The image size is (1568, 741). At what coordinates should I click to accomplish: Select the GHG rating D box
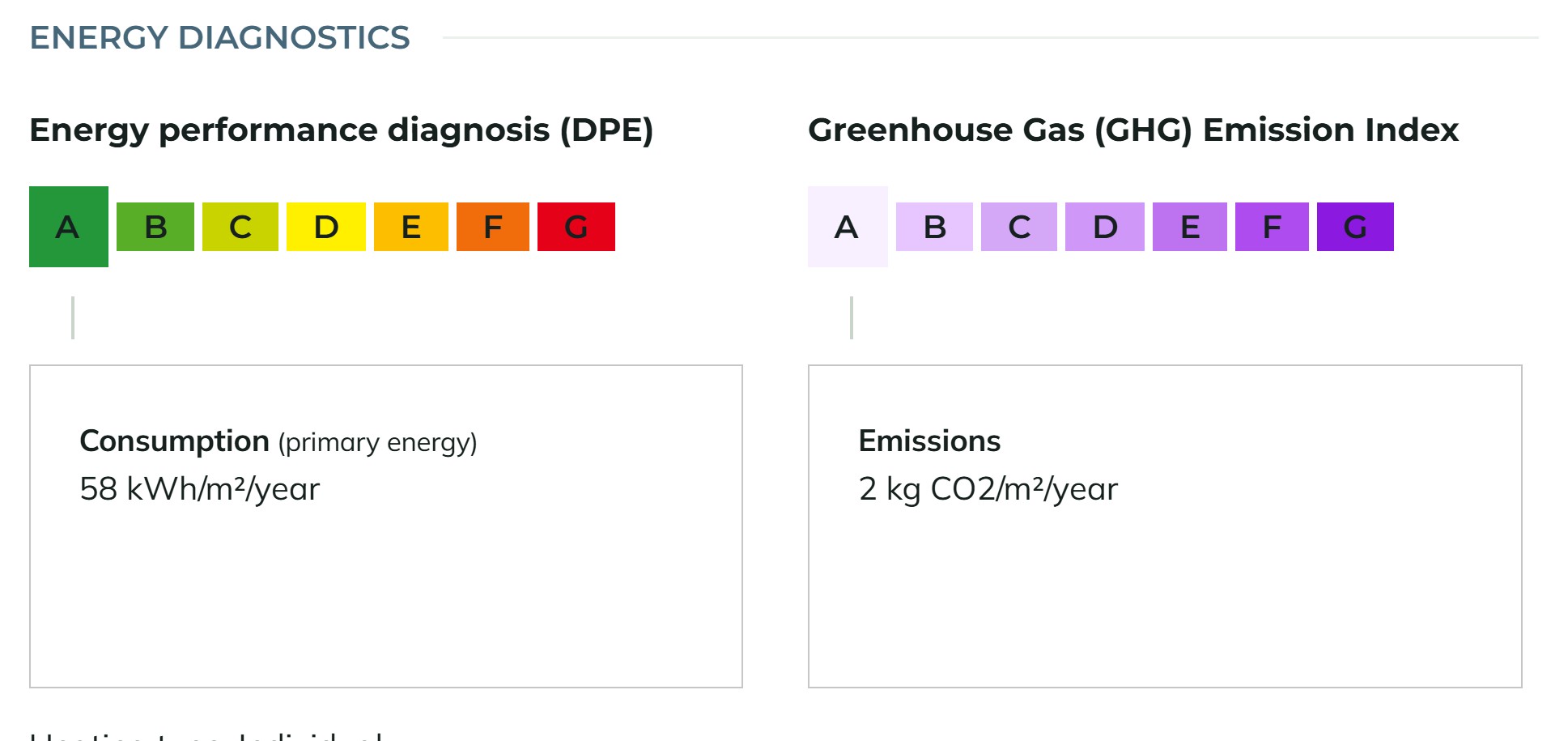pos(1105,227)
